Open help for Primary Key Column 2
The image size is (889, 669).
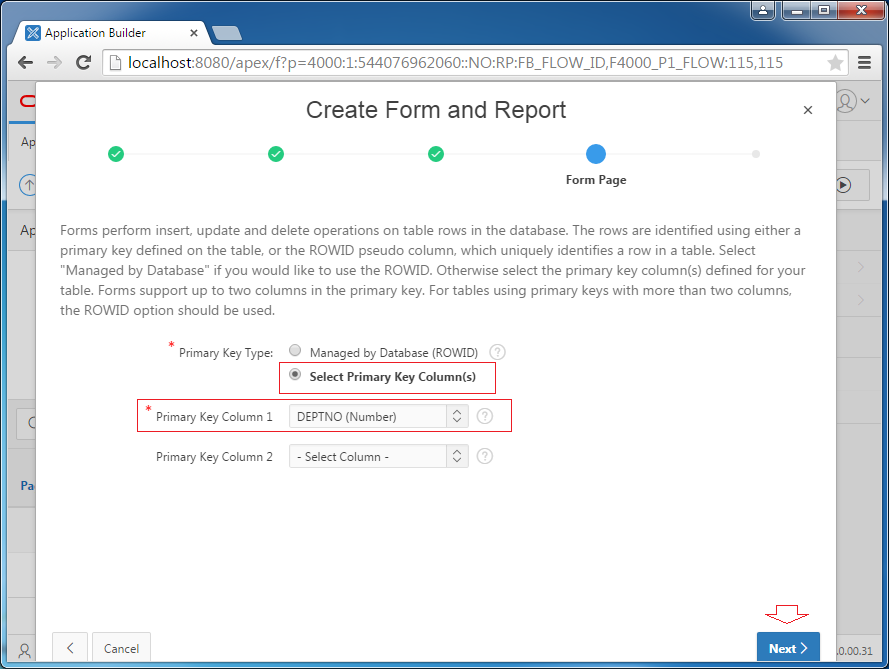485,456
